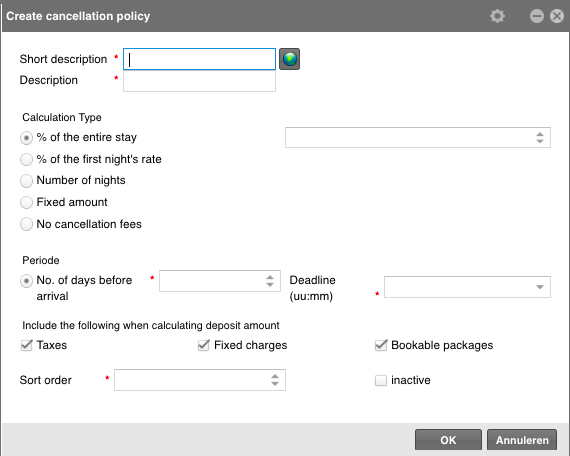Select '% of the first night's rate'
570x456 pixels.
26,159
